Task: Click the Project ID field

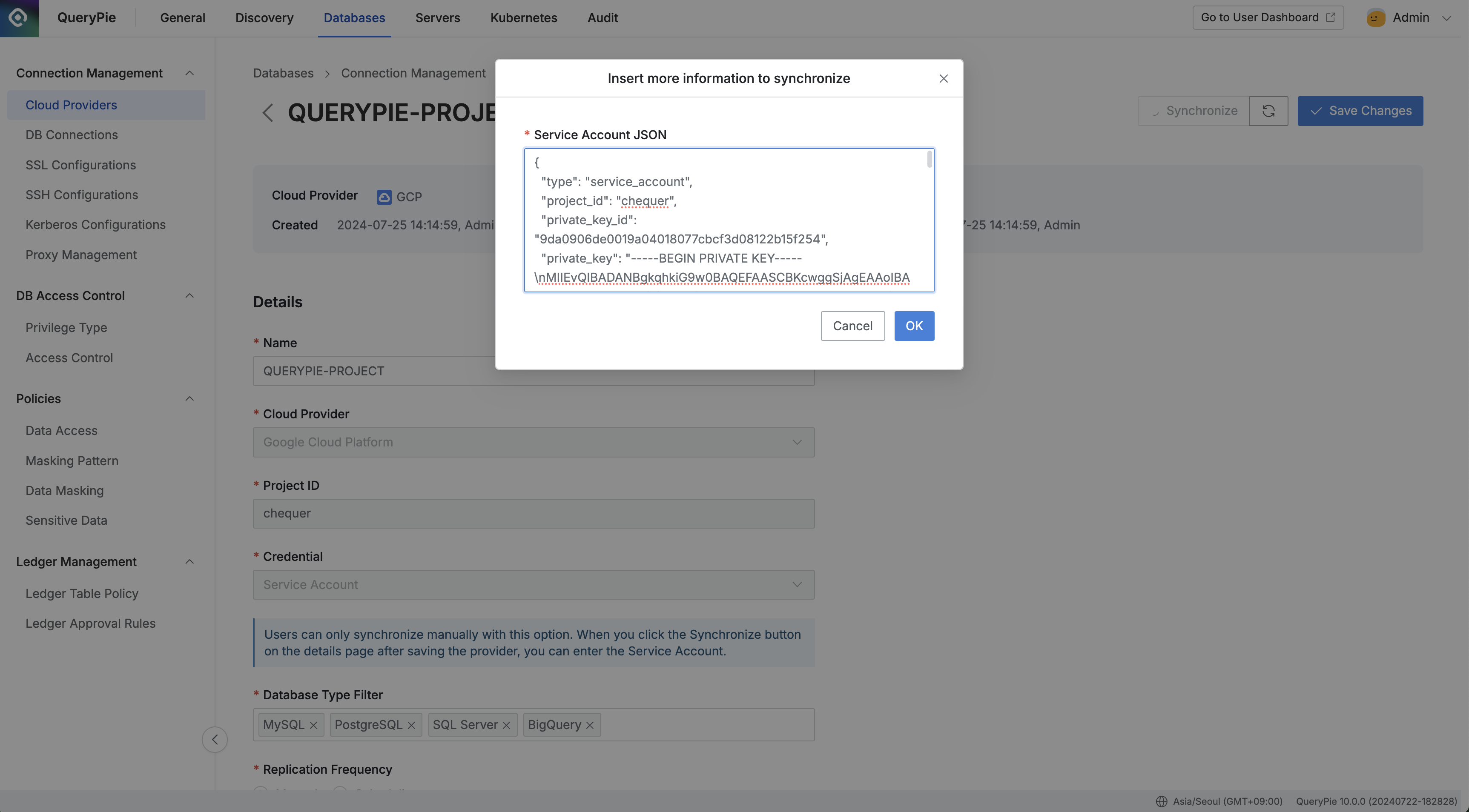Action: [533, 513]
